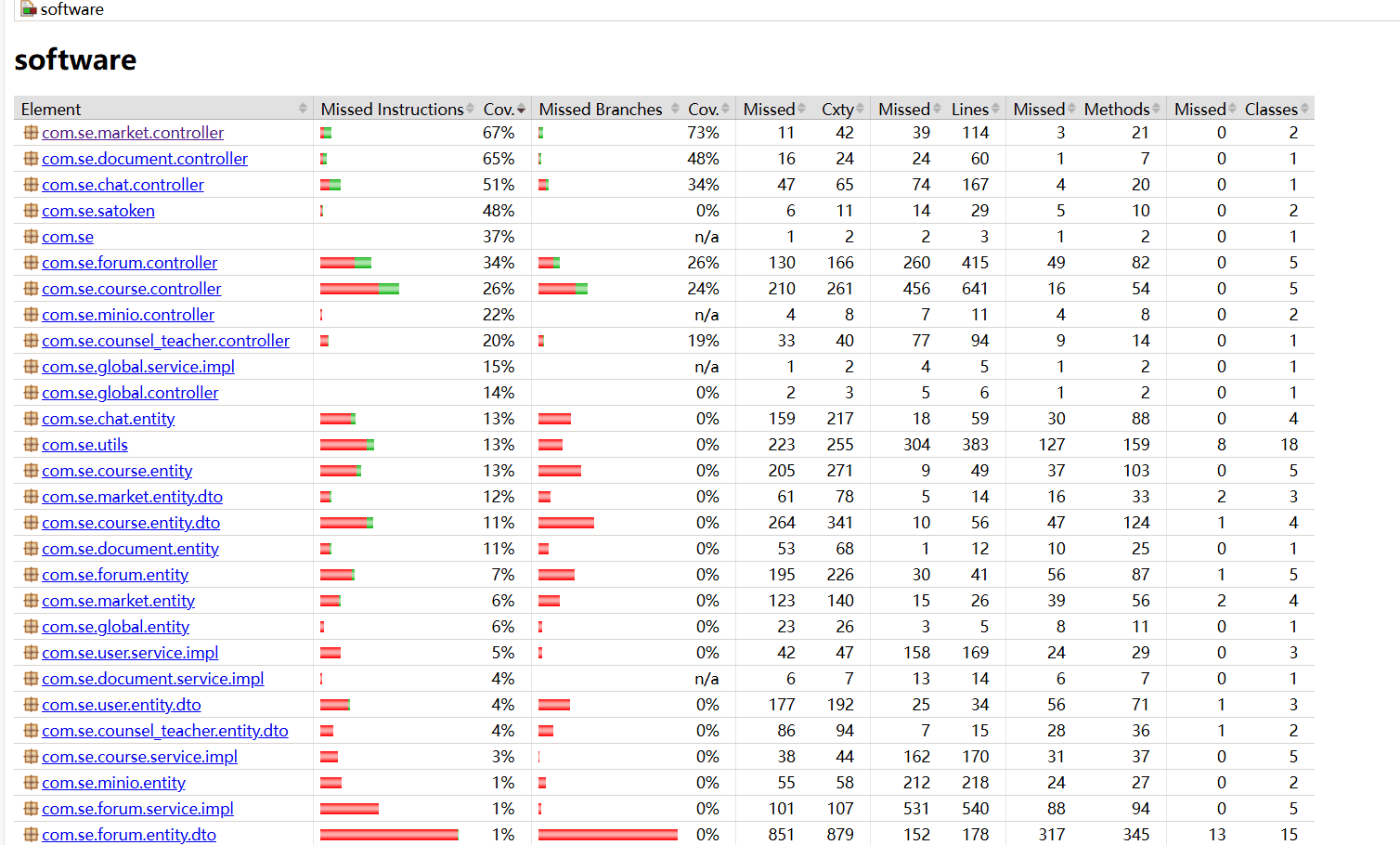Open com.se.counsel_teacher.entity.dto package link
This screenshot has width=1400, height=845.
pyautogui.click(x=165, y=731)
